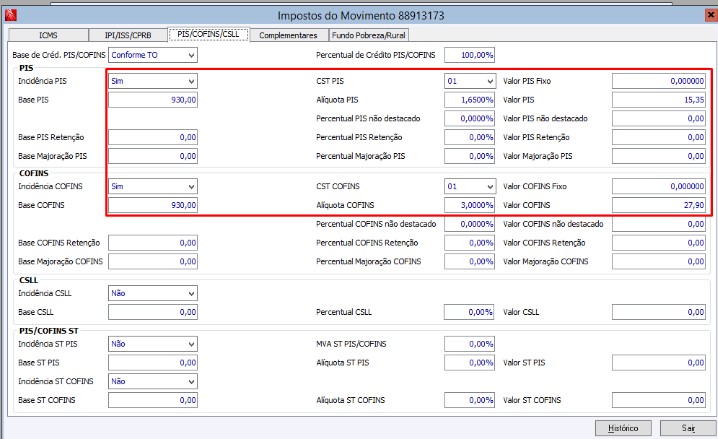
Task: Edit the Alíquota ST PIS field
Action: point(469,363)
